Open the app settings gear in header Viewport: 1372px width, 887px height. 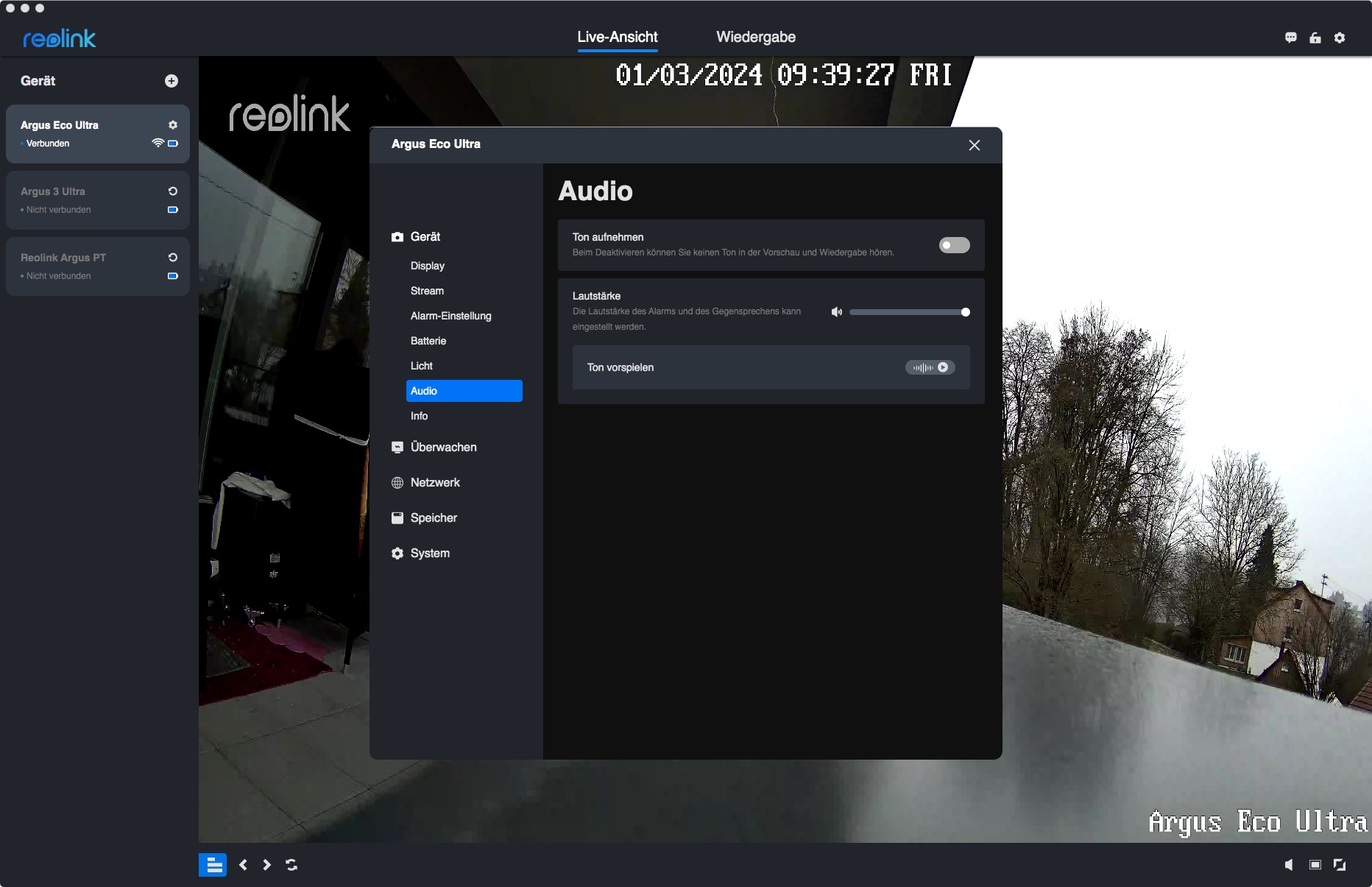tap(1340, 38)
